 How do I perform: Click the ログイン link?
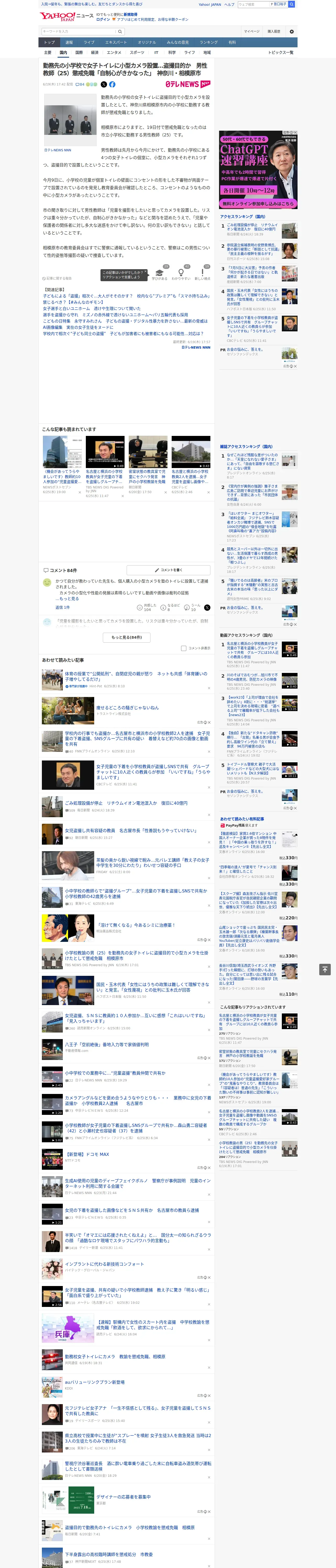click(x=103, y=20)
